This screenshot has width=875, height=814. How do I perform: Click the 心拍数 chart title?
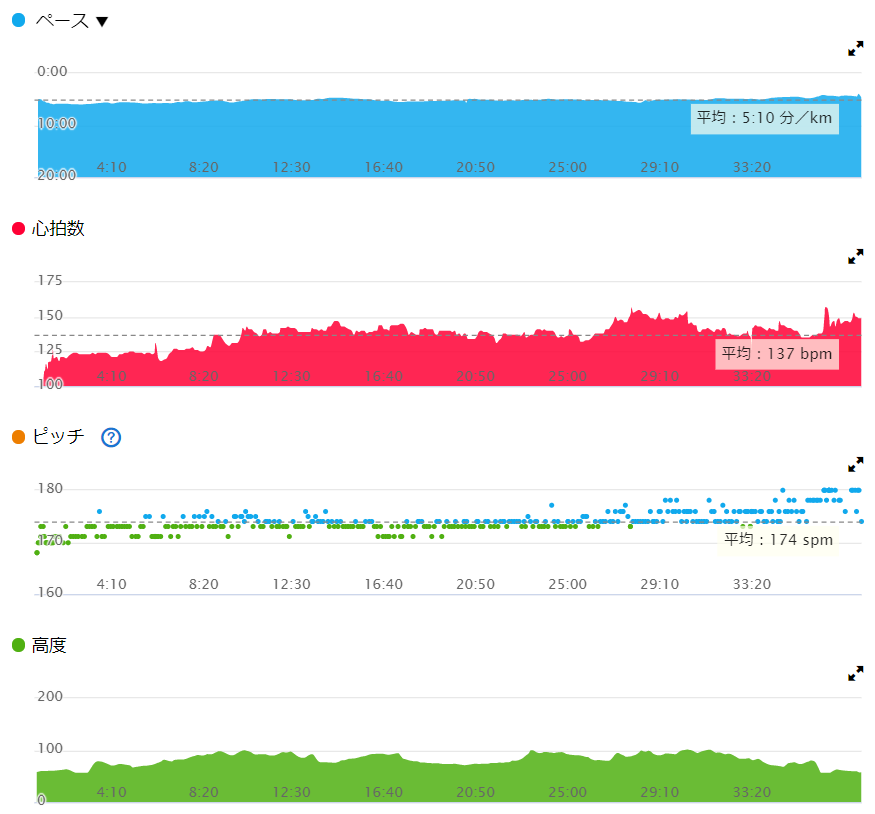pyautogui.click(x=58, y=229)
